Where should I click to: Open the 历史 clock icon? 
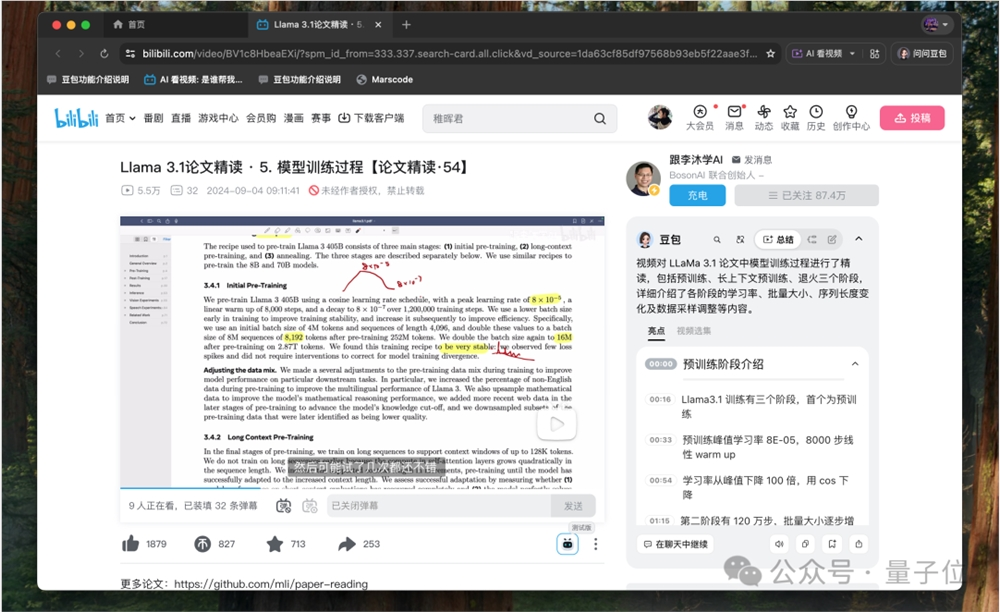pyautogui.click(x=815, y=112)
